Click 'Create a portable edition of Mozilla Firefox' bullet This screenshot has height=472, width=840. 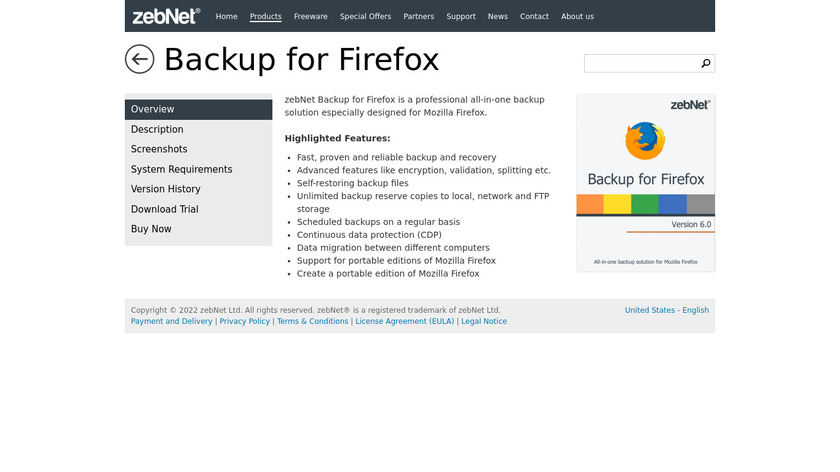[388, 274]
